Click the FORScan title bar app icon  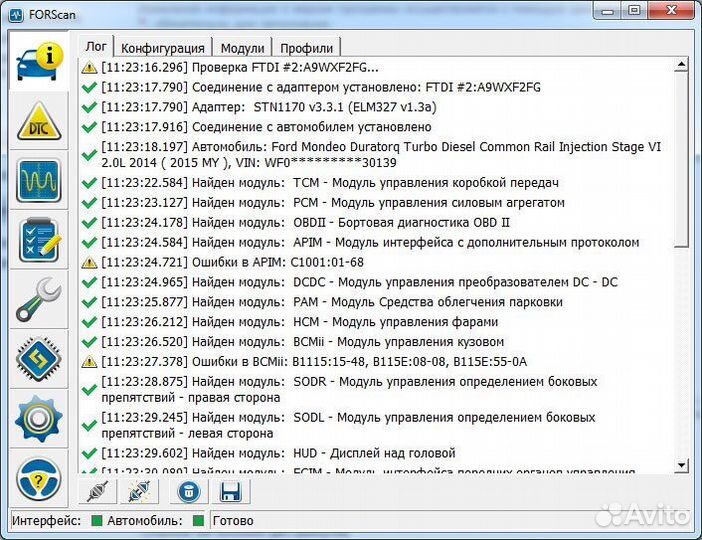[x=16, y=15]
